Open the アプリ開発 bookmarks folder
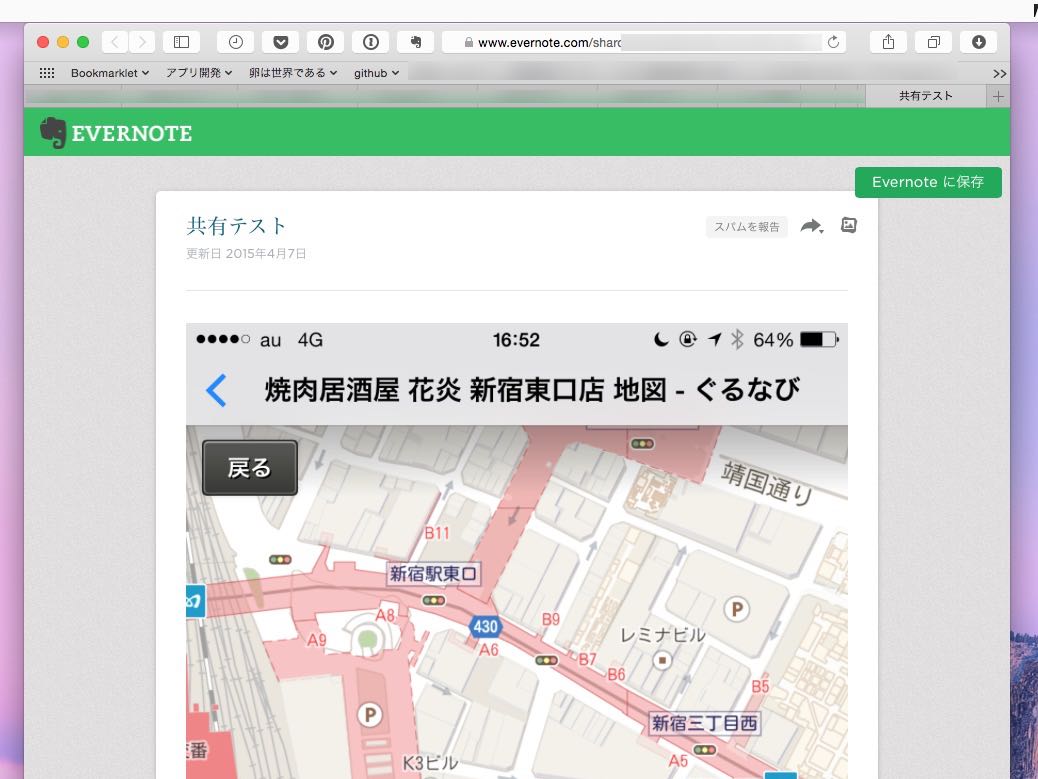 pos(199,73)
